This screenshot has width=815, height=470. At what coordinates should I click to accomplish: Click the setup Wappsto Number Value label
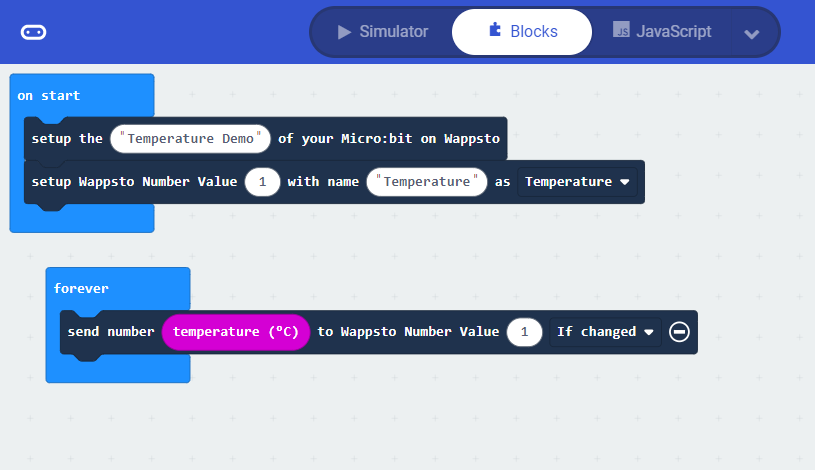[x=134, y=182]
